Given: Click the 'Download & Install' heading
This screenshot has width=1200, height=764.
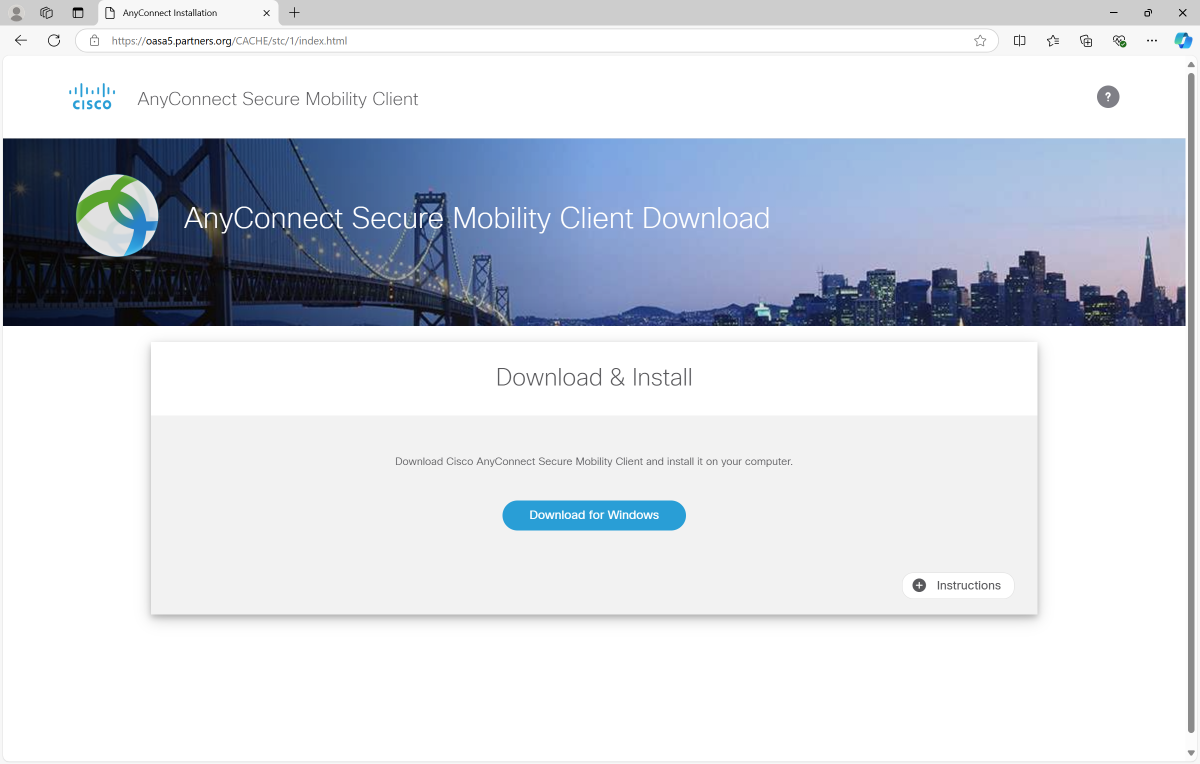Looking at the screenshot, I should tap(594, 377).
